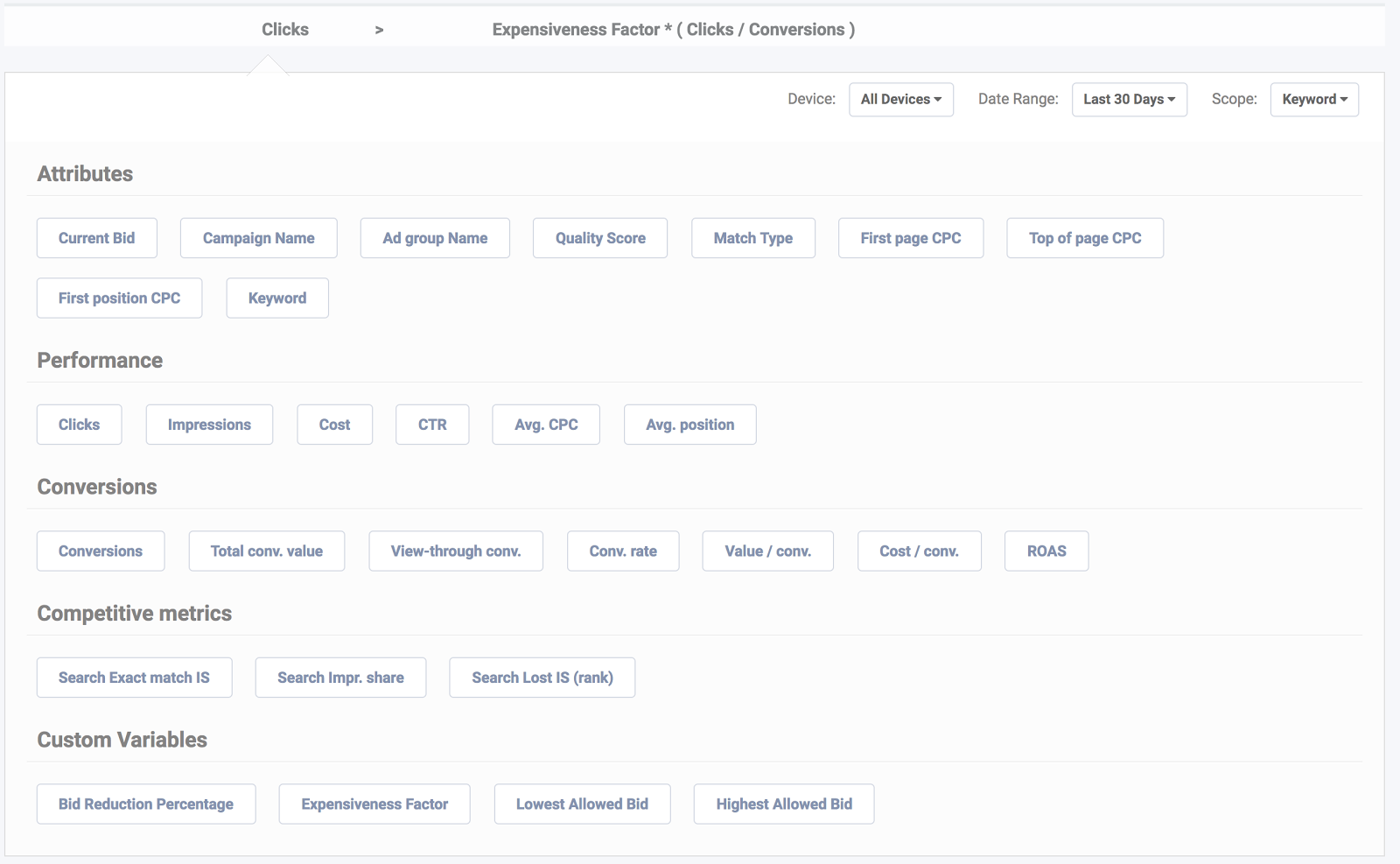Screen dimensions: 1400x864
Task: Select the Current Bid attribute
Action: click(x=97, y=238)
